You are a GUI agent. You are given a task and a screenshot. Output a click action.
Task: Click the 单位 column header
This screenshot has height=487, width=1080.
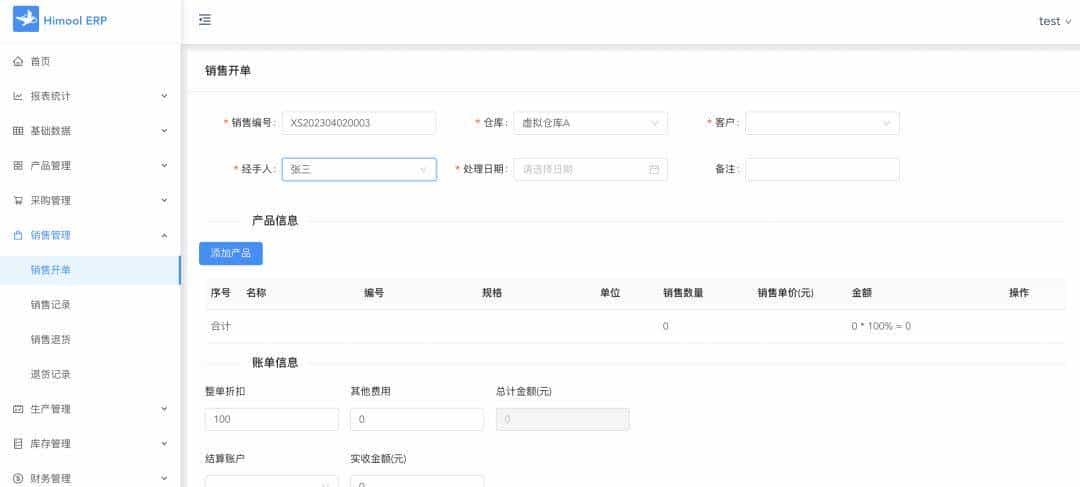point(610,293)
